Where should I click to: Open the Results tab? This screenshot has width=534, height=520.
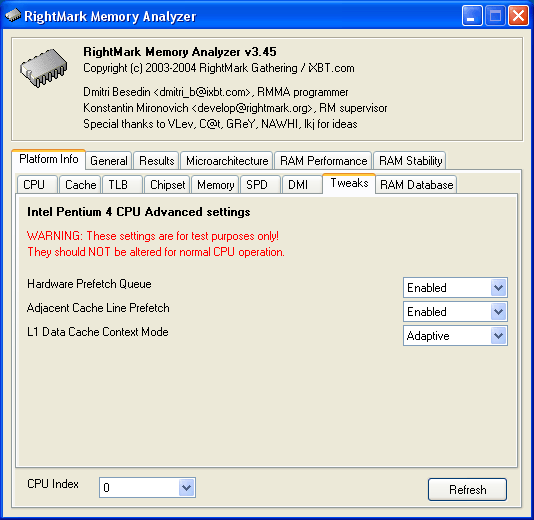(x=156, y=161)
